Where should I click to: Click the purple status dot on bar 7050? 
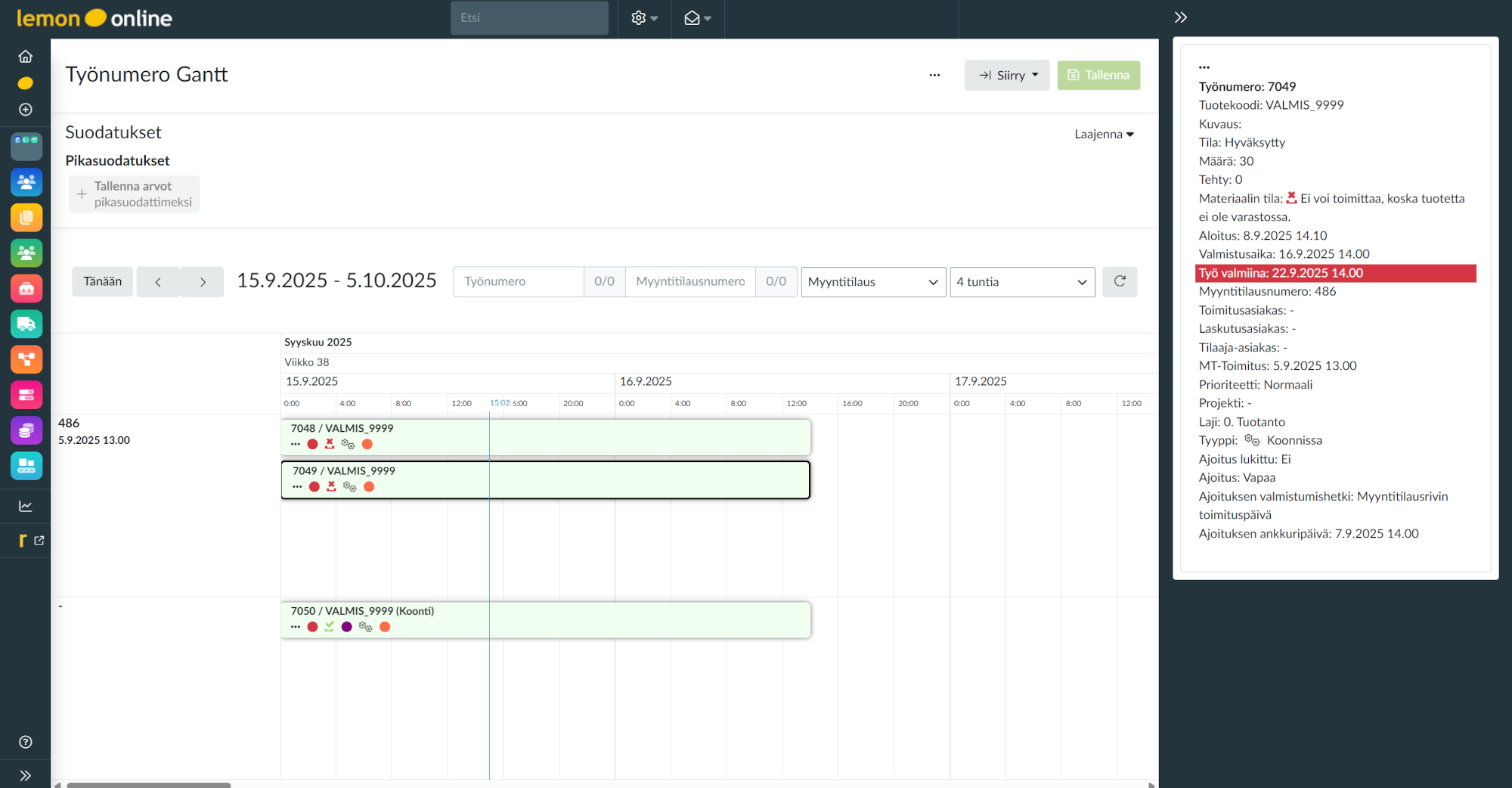click(x=347, y=627)
